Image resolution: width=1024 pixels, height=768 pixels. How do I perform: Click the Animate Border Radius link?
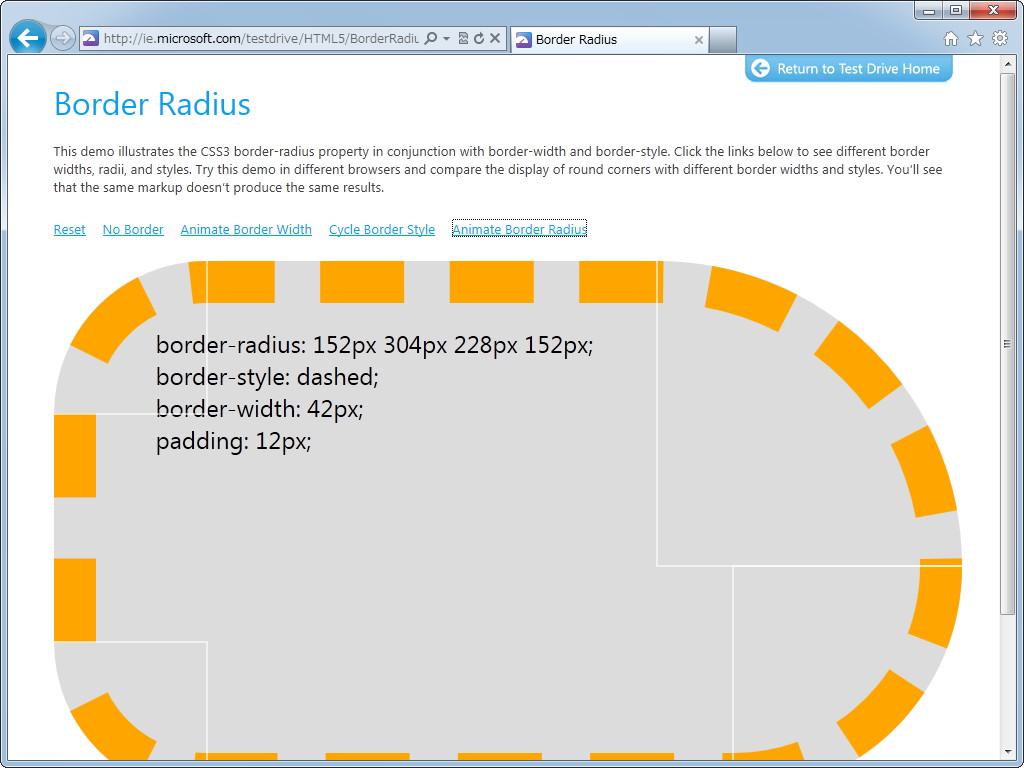click(519, 229)
